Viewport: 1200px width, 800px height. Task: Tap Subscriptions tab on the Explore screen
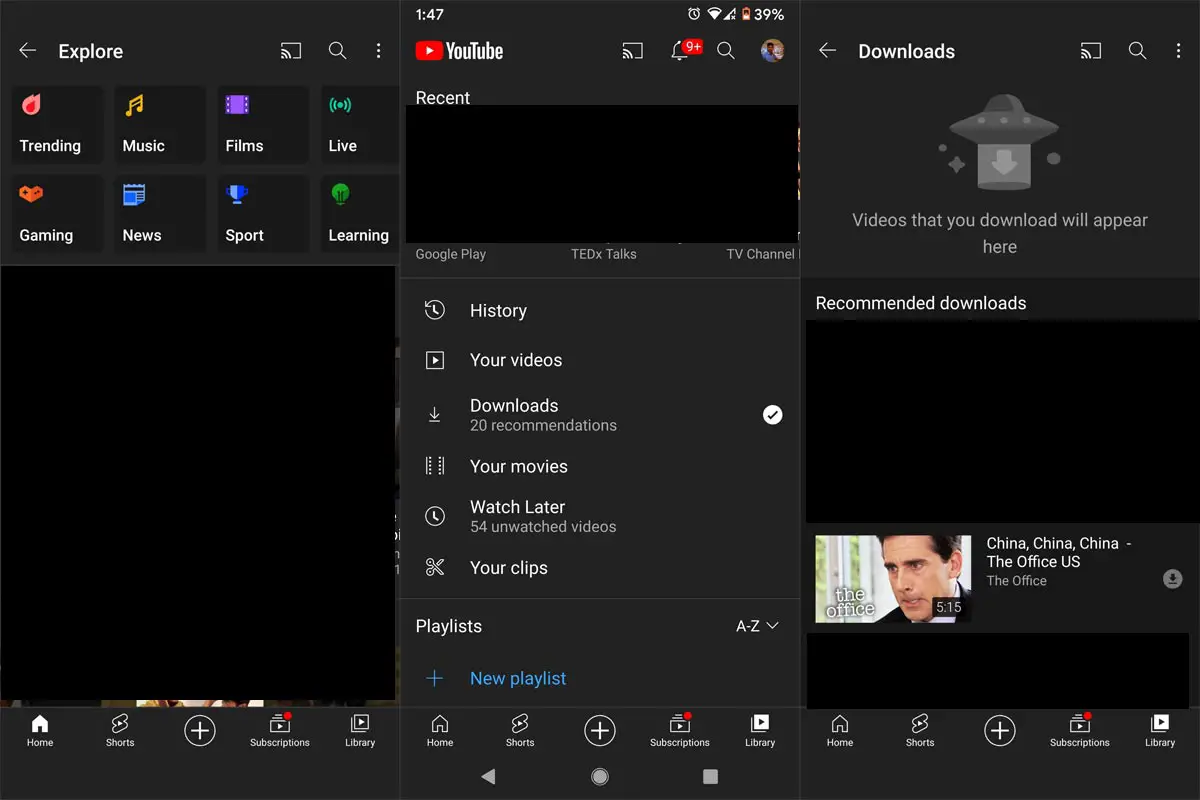(280, 731)
